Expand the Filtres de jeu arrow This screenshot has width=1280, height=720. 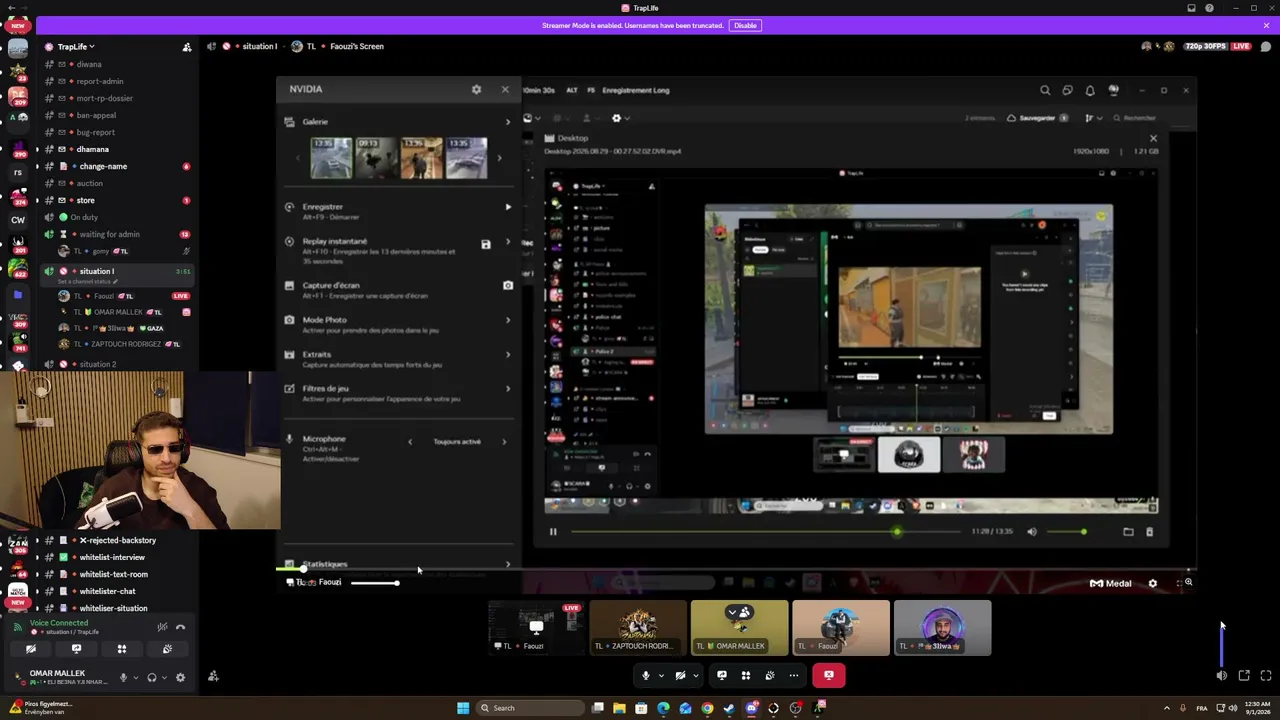click(x=508, y=389)
